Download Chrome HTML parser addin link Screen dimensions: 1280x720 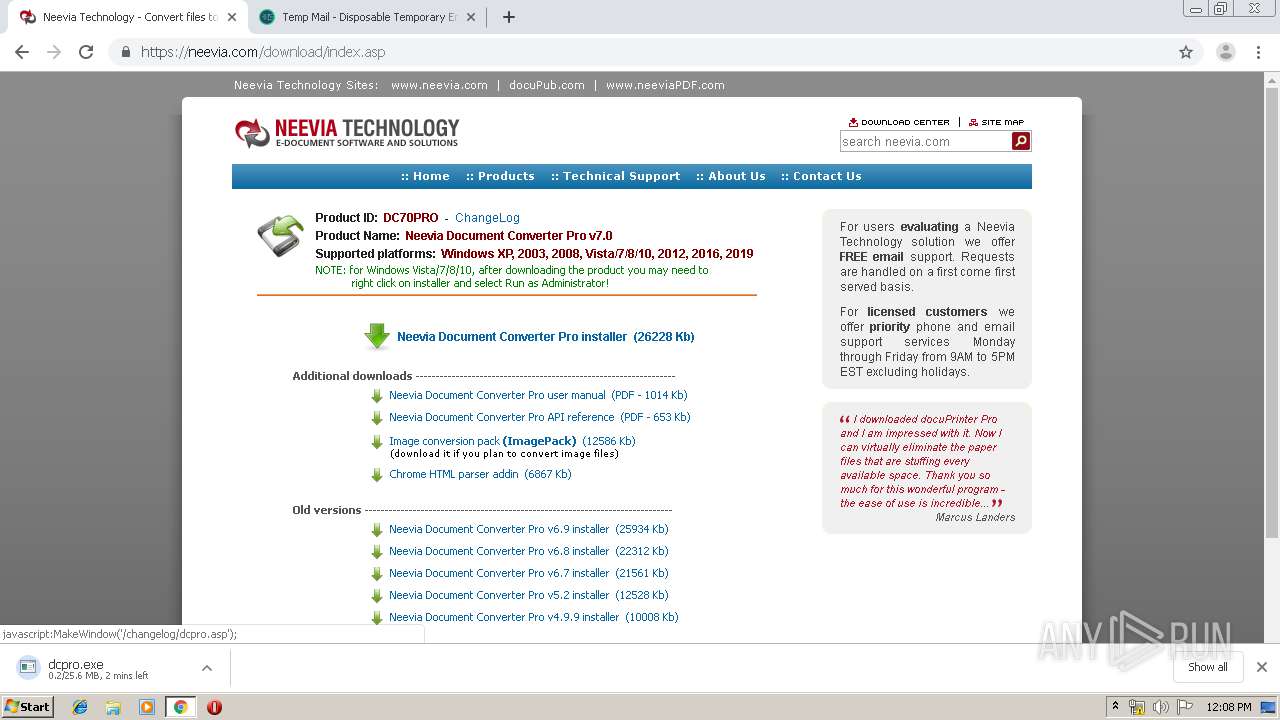480,475
